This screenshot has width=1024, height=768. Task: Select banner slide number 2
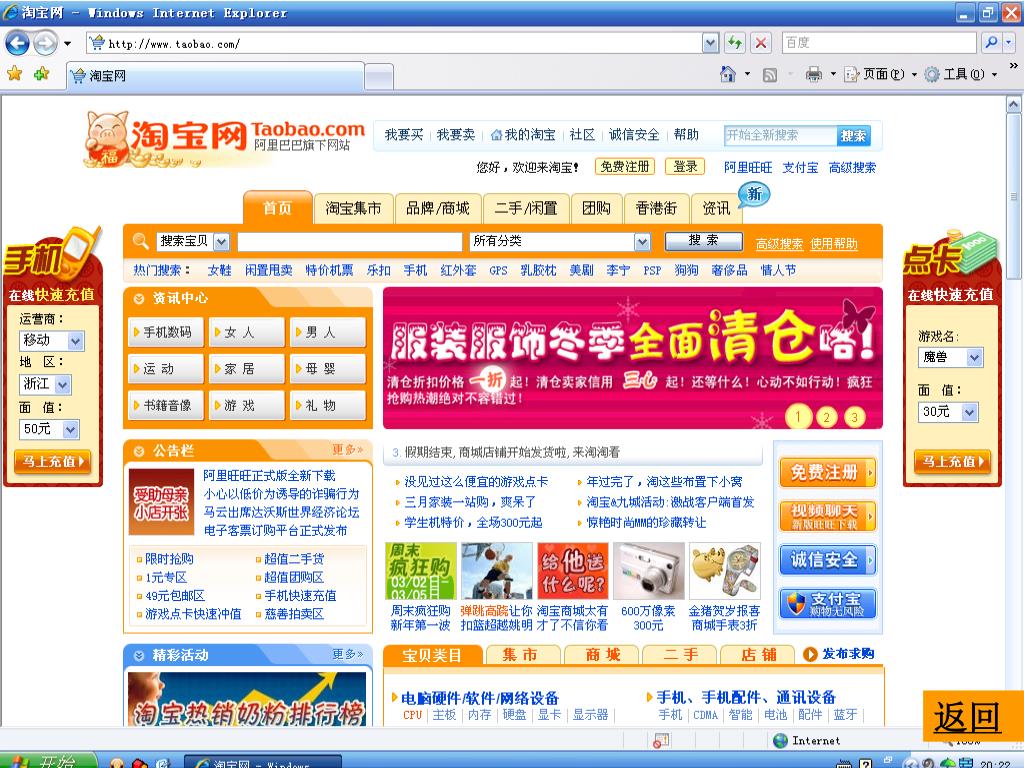826,416
